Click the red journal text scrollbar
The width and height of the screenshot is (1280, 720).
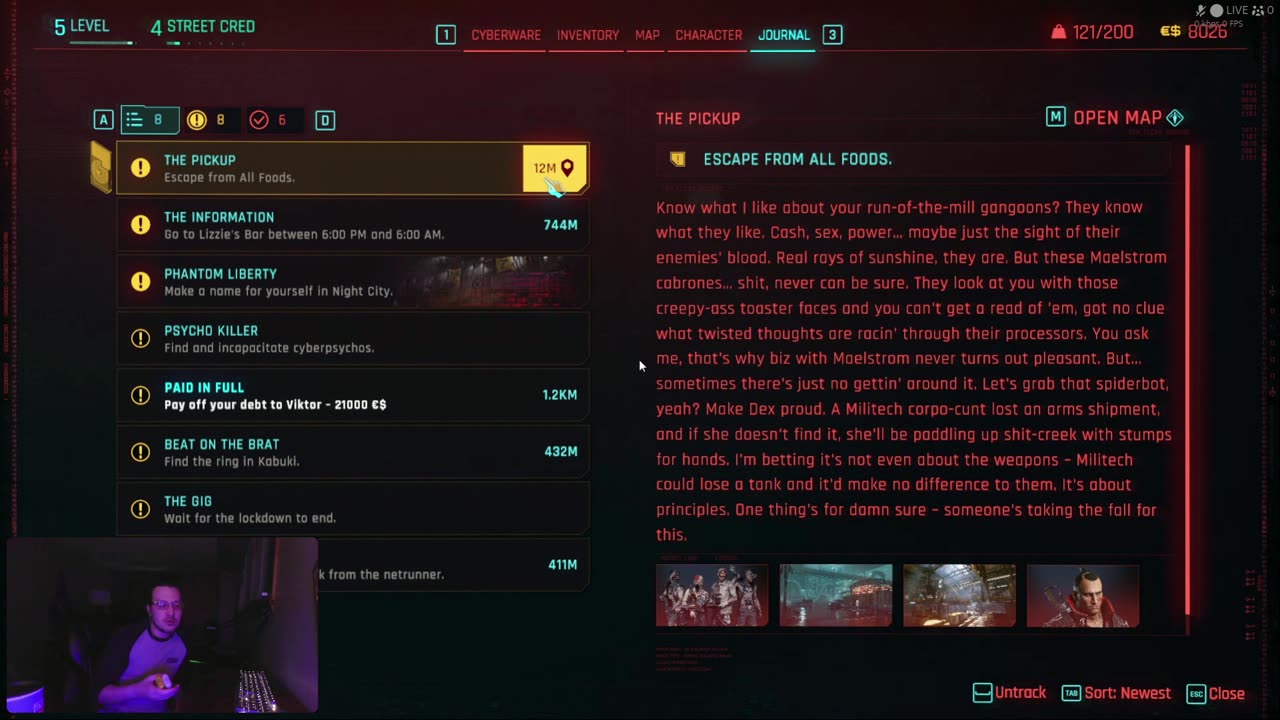pyautogui.click(x=1187, y=380)
